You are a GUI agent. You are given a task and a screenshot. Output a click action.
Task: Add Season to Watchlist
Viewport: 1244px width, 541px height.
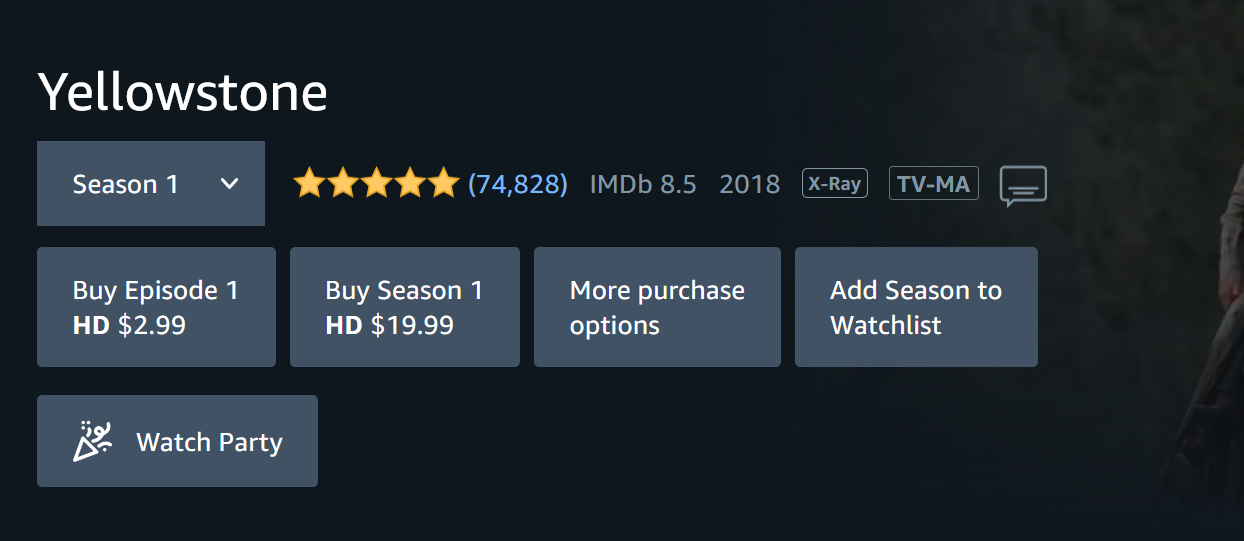point(916,307)
